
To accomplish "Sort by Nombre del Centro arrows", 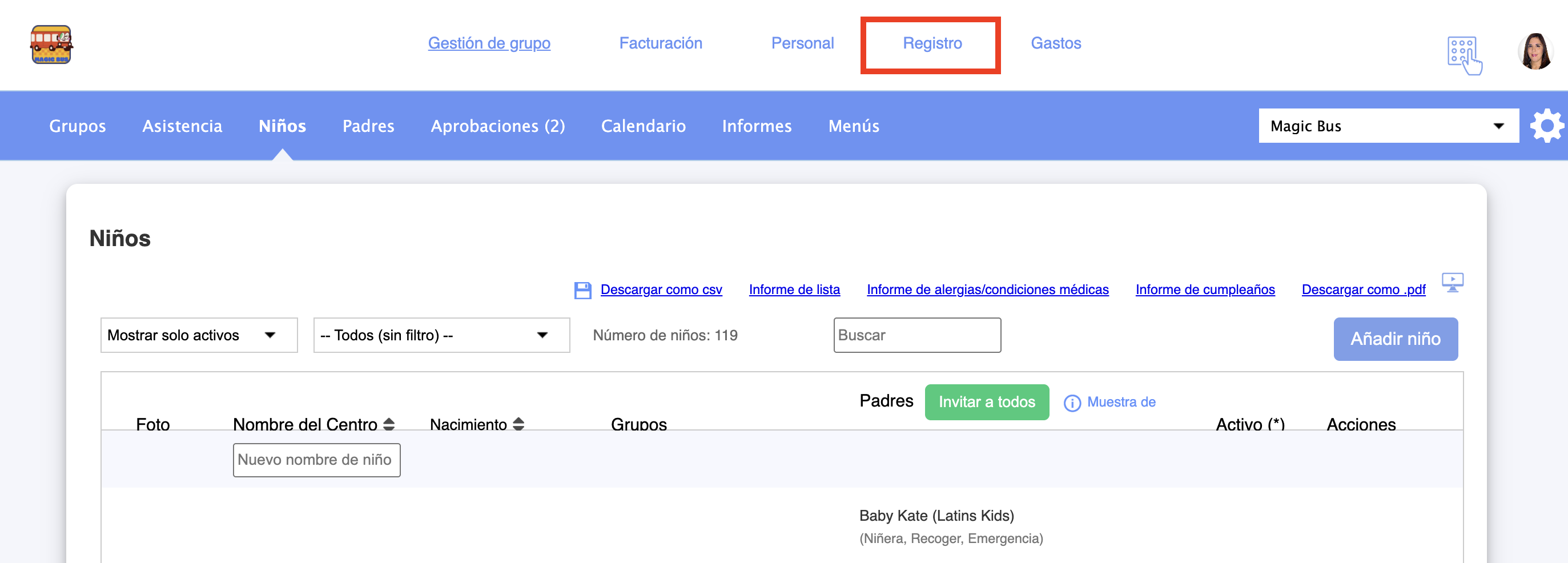I will coord(389,424).
